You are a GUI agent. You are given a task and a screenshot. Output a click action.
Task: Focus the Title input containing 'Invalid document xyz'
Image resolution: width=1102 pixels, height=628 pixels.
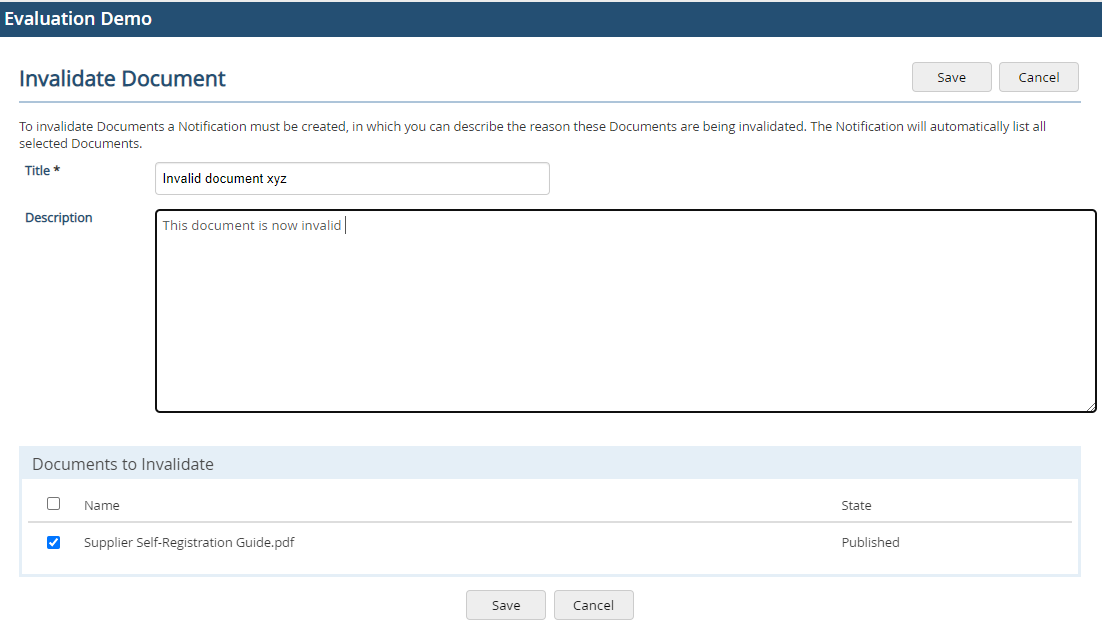[x=352, y=178]
